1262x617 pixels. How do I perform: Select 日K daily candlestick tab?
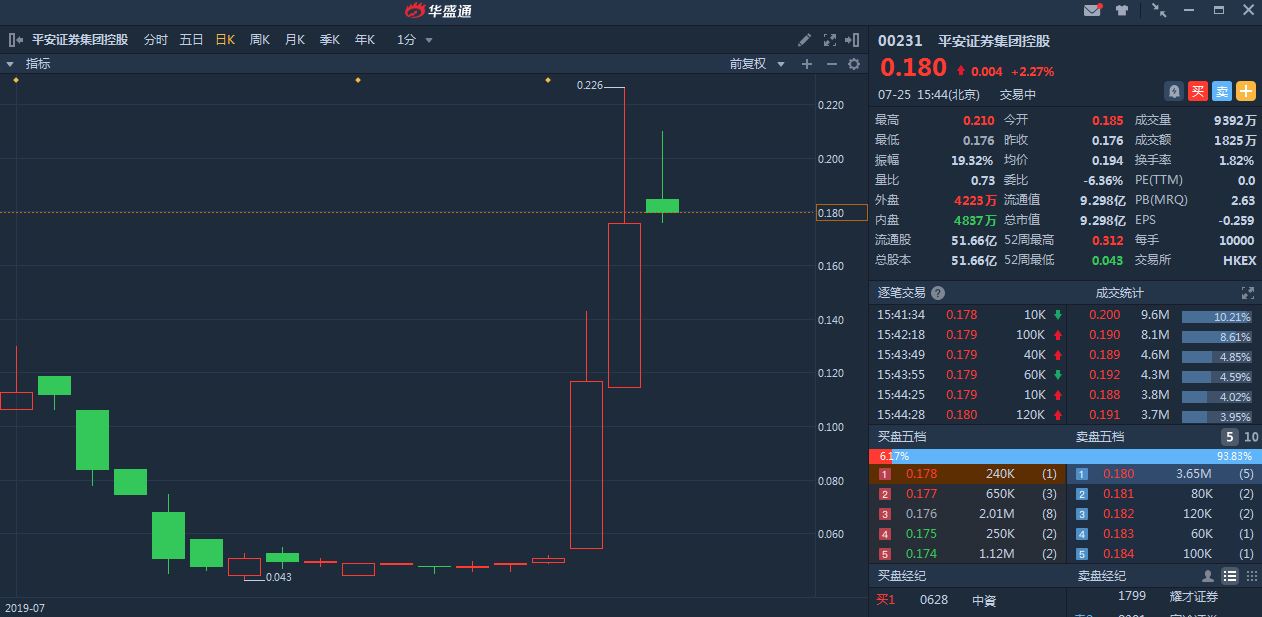[x=225, y=40]
